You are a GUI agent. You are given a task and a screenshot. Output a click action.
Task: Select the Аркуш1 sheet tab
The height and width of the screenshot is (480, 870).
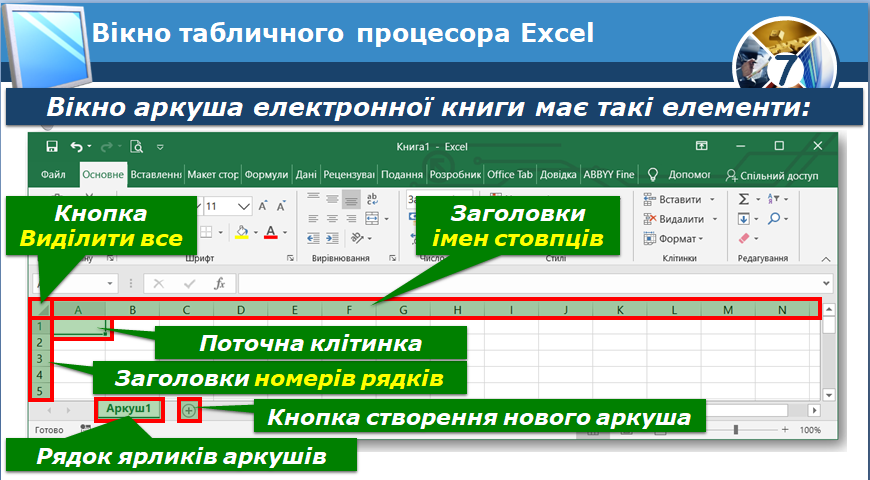pos(129,410)
